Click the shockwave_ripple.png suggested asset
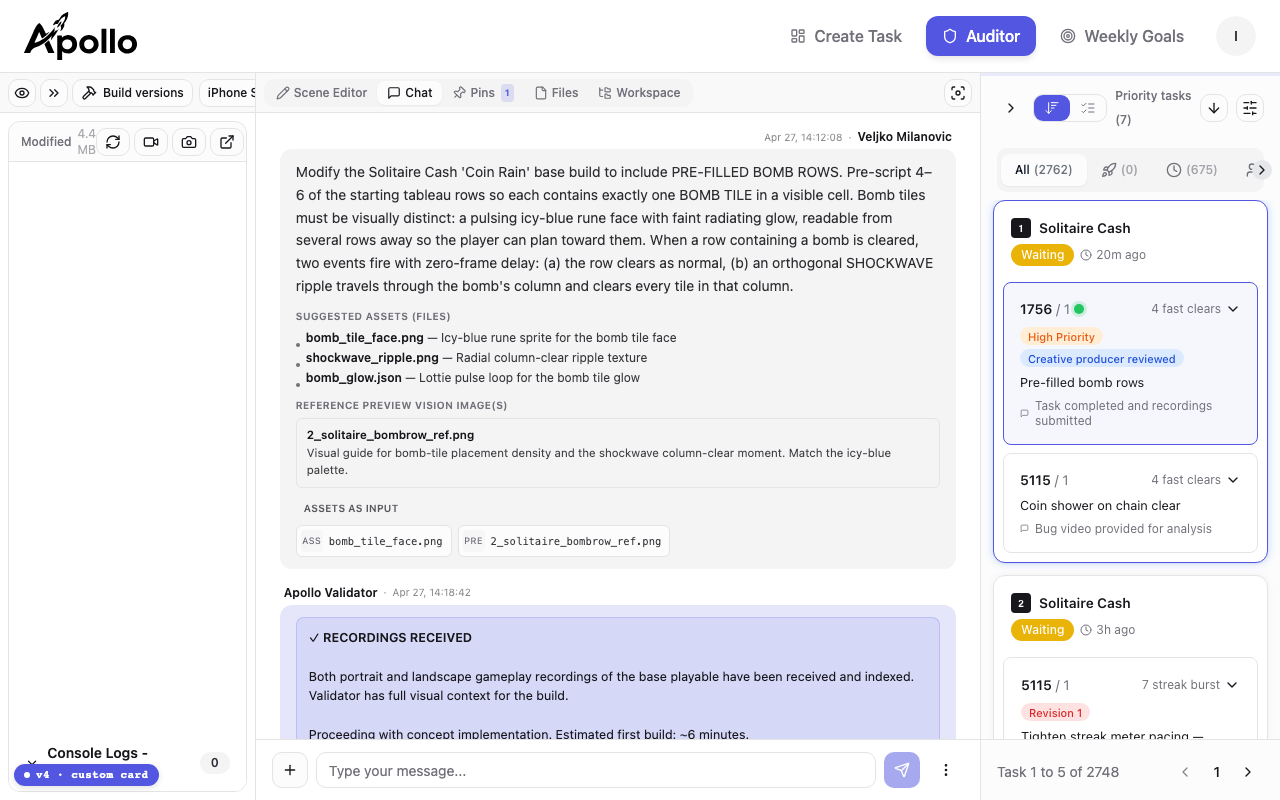The image size is (1280, 800). (x=372, y=358)
